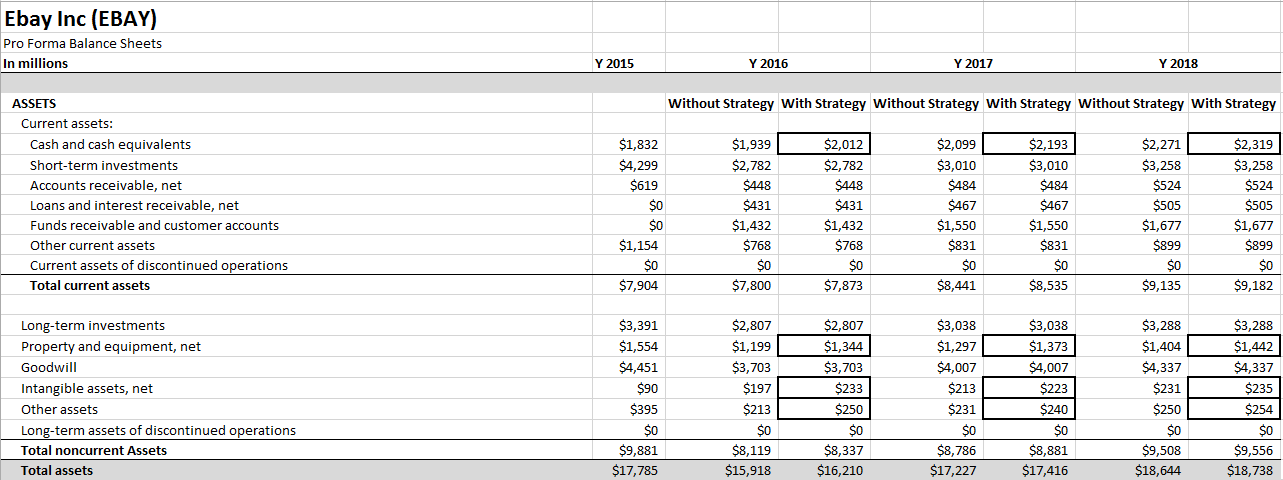Select the Y 2017 column header
1283x480 pixels.
click(973, 63)
